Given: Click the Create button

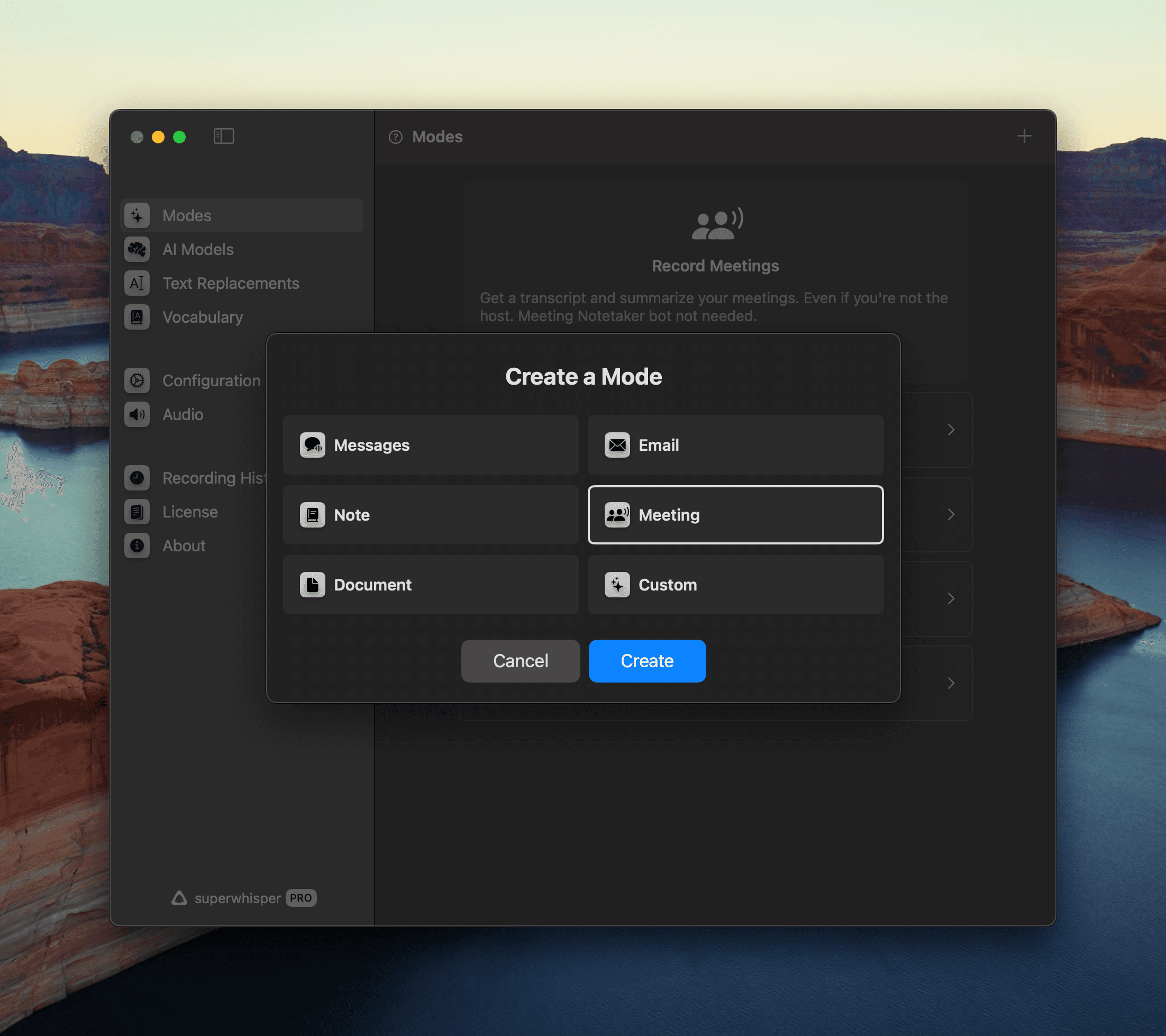Looking at the screenshot, I should point(647,660).
